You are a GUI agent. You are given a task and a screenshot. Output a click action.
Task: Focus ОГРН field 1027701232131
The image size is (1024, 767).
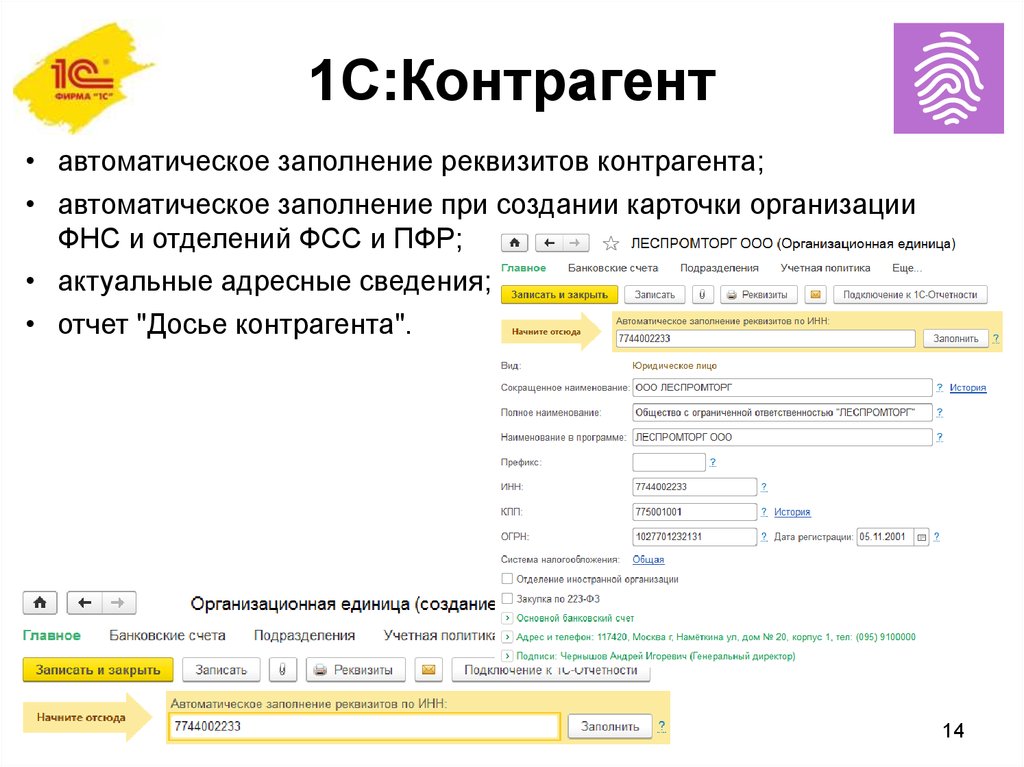coord(694,536)
